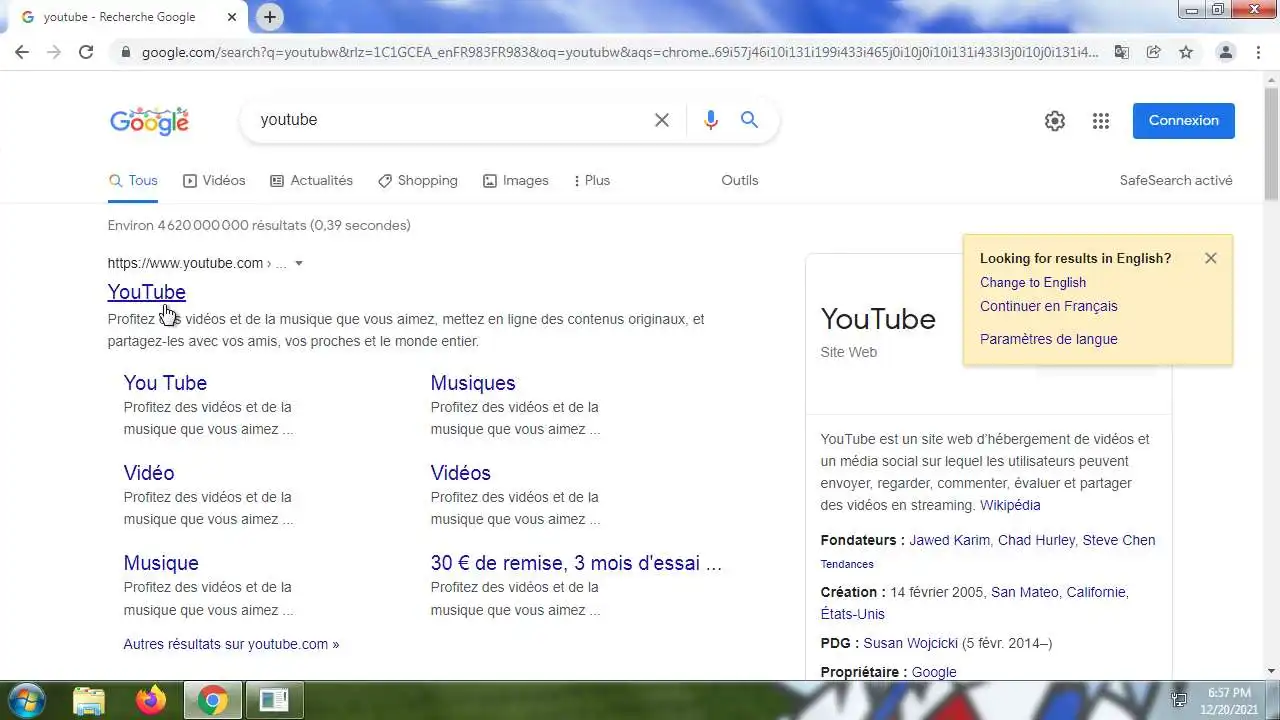Click the translate page icon in address bar
This screenshot has height=720, width=1280.
click(x=1122, y=52)
